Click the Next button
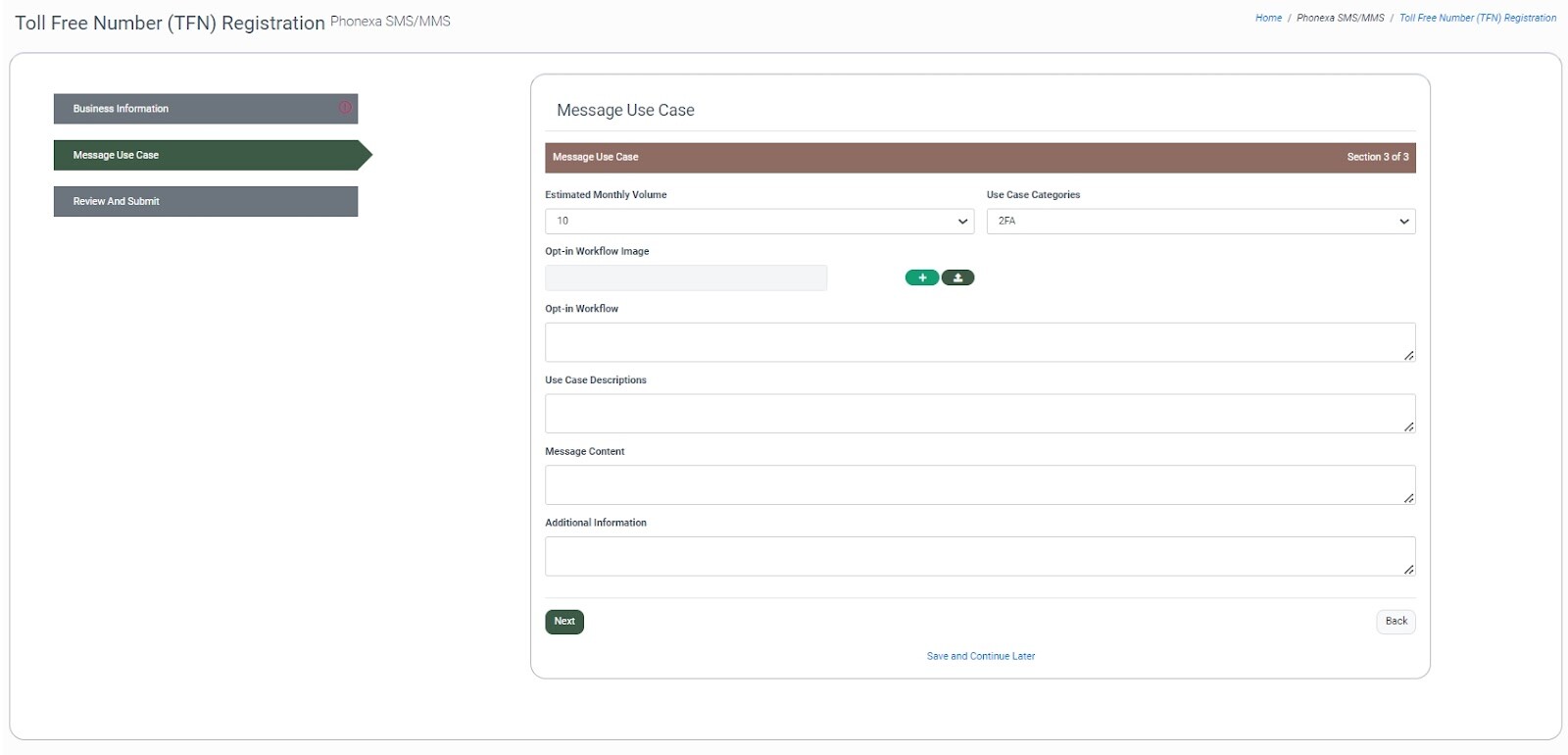 pyautogui.click(x=564, y=622)
